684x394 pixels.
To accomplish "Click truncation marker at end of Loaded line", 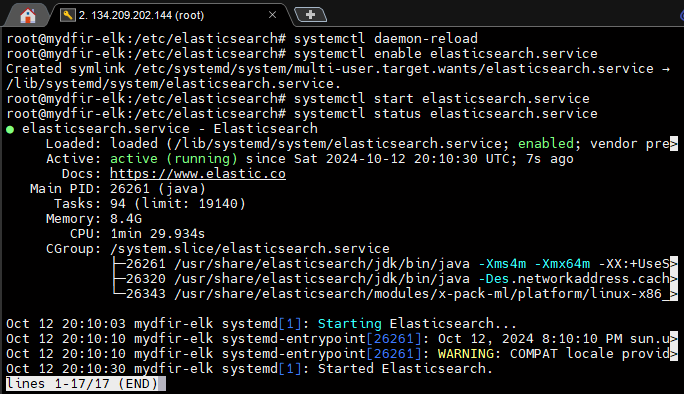I will (674, 144).
